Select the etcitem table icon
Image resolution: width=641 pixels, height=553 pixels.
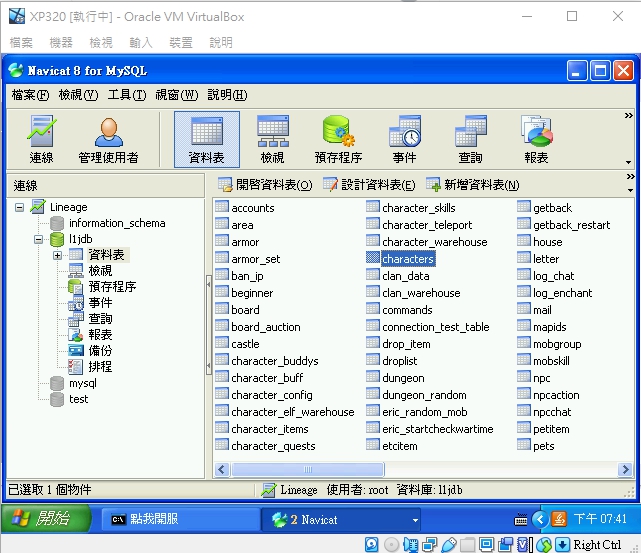tap(373, 445)
